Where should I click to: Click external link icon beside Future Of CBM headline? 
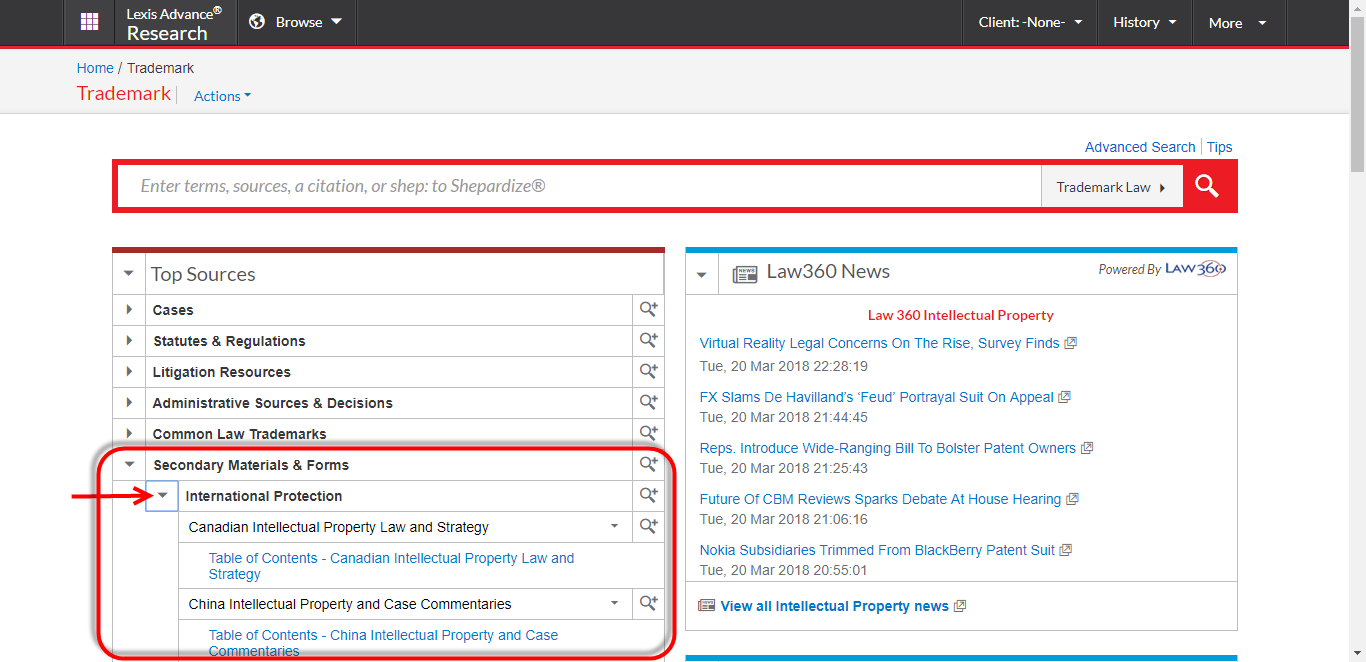coord(1071,499)
